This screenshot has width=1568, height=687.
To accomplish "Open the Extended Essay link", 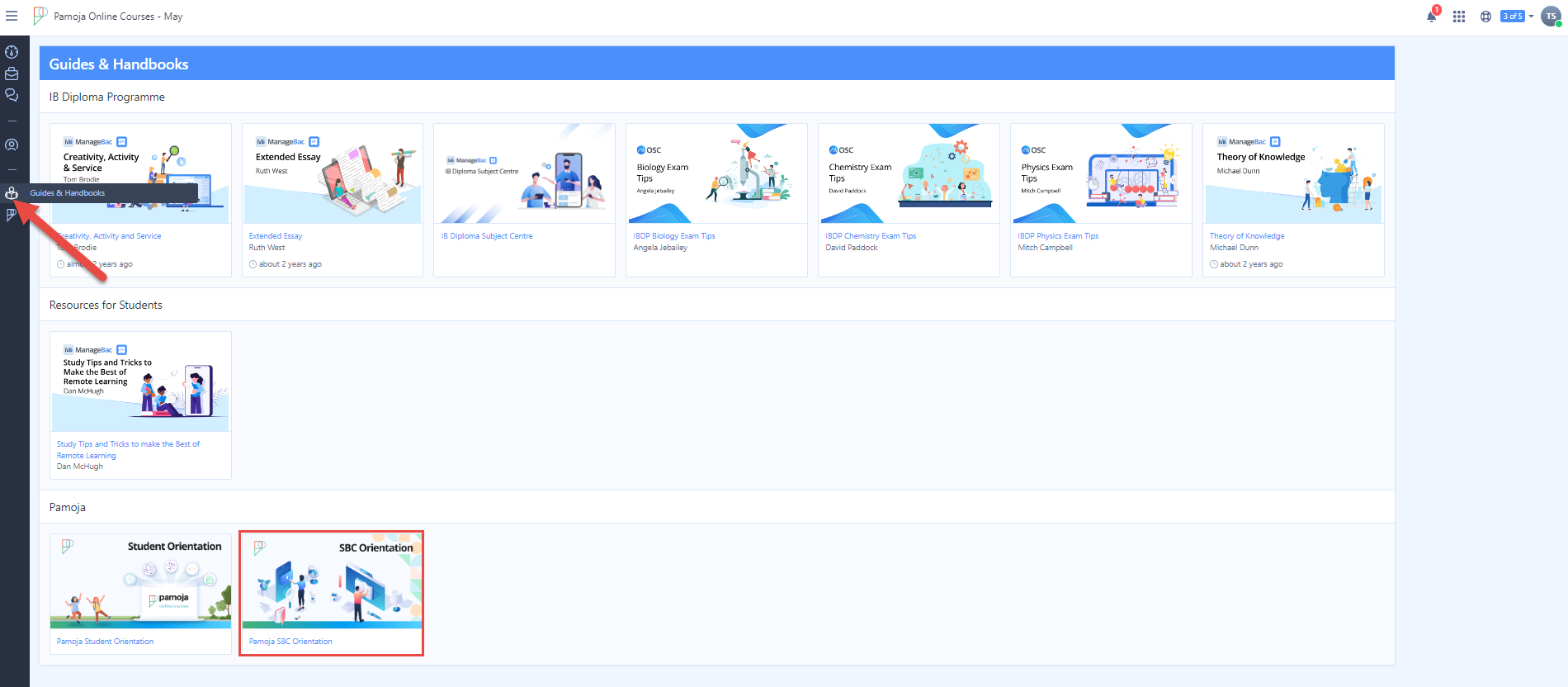I will click(276, 236).
